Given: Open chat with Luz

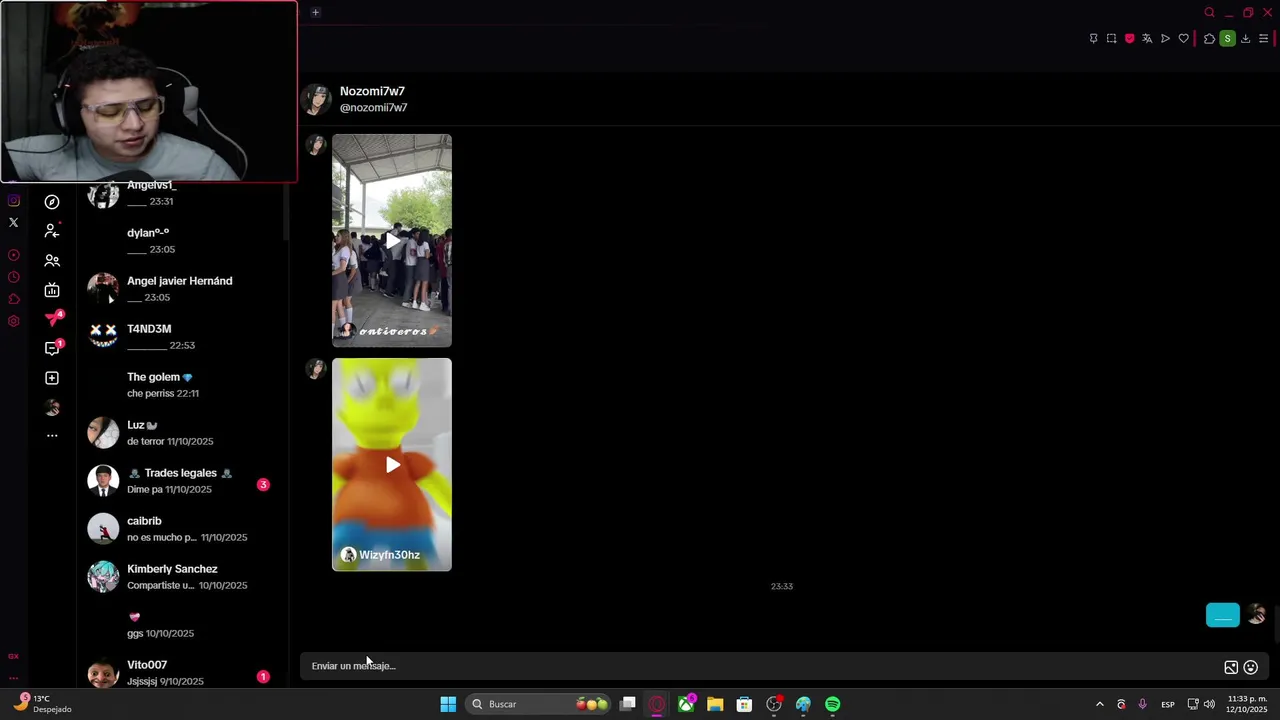Looking at the screenshot, I should 183,433.
